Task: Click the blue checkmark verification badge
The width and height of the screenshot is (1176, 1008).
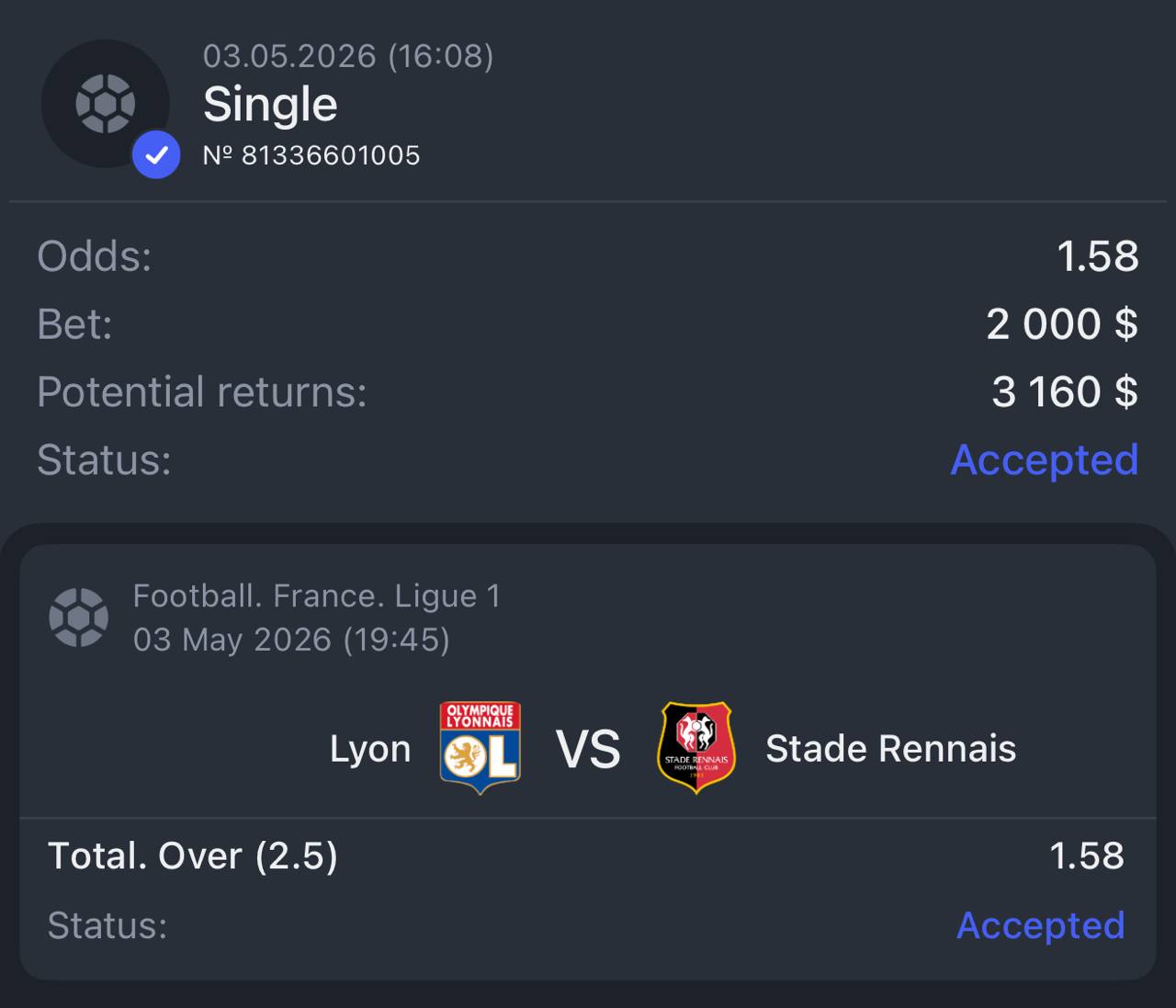Action: tap(156, 154)
